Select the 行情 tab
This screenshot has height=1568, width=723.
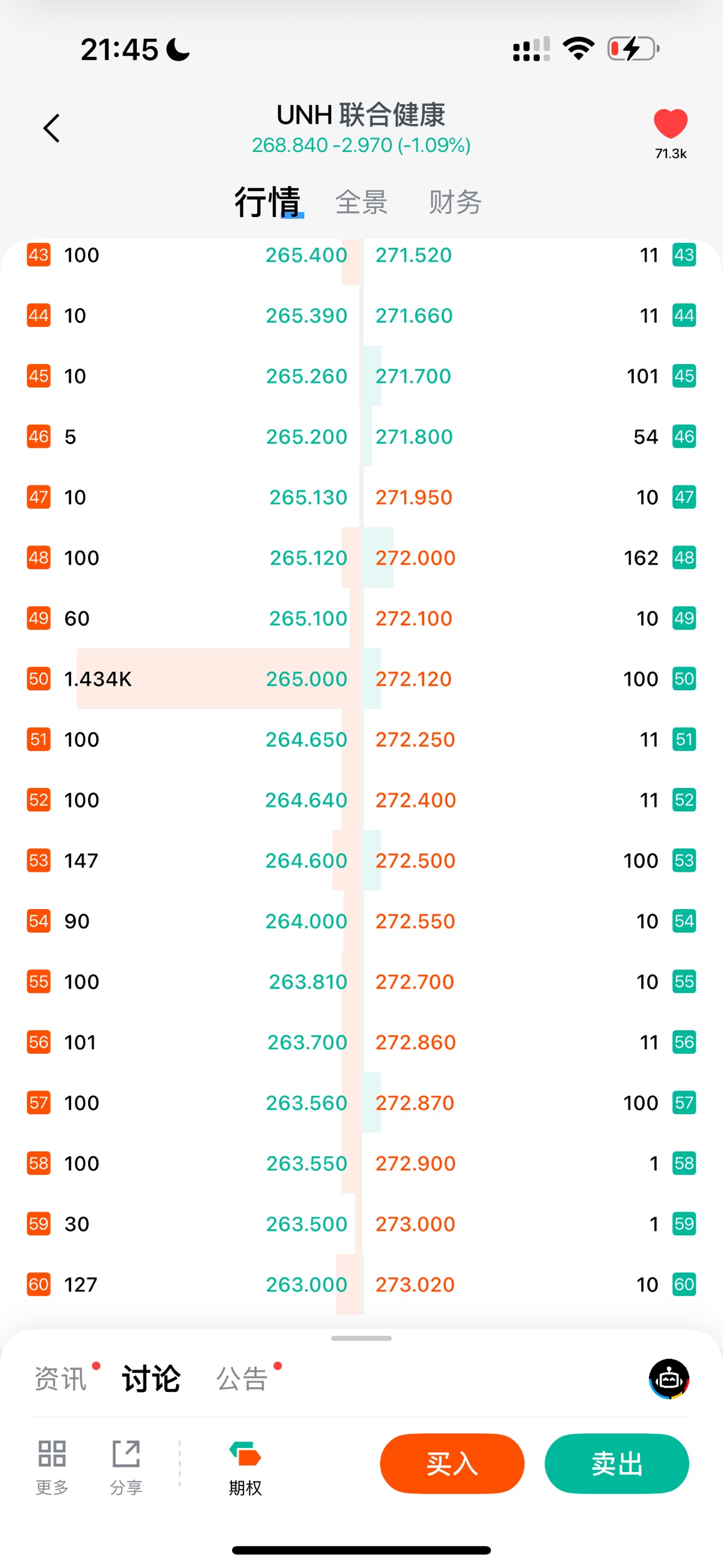pos(268,202)
